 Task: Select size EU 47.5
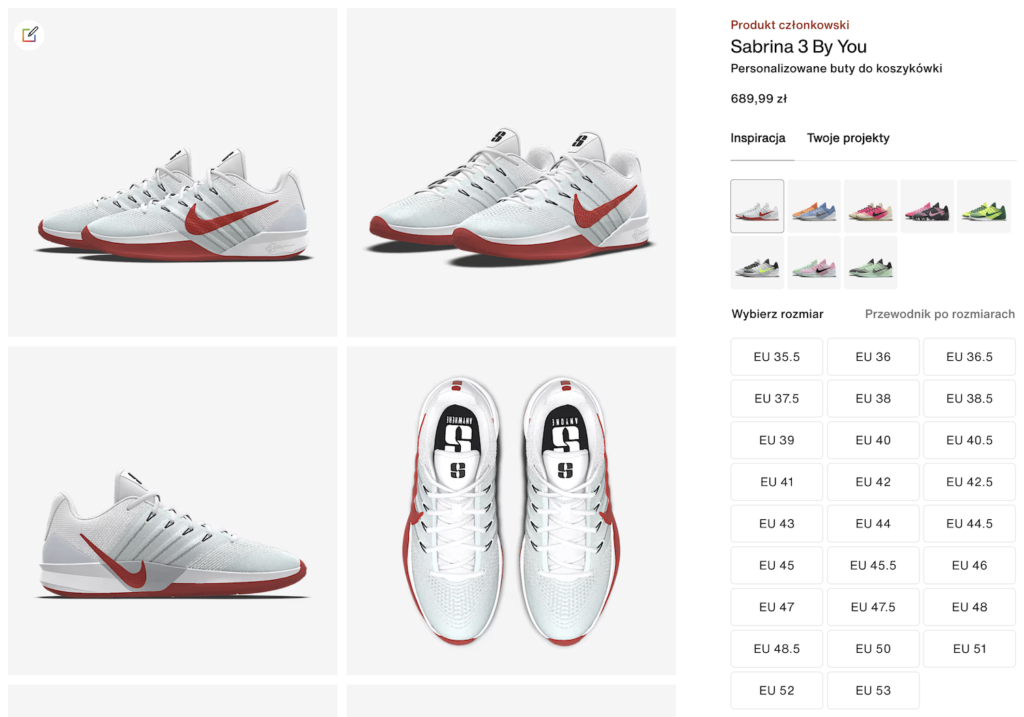(x=873, y=607)
